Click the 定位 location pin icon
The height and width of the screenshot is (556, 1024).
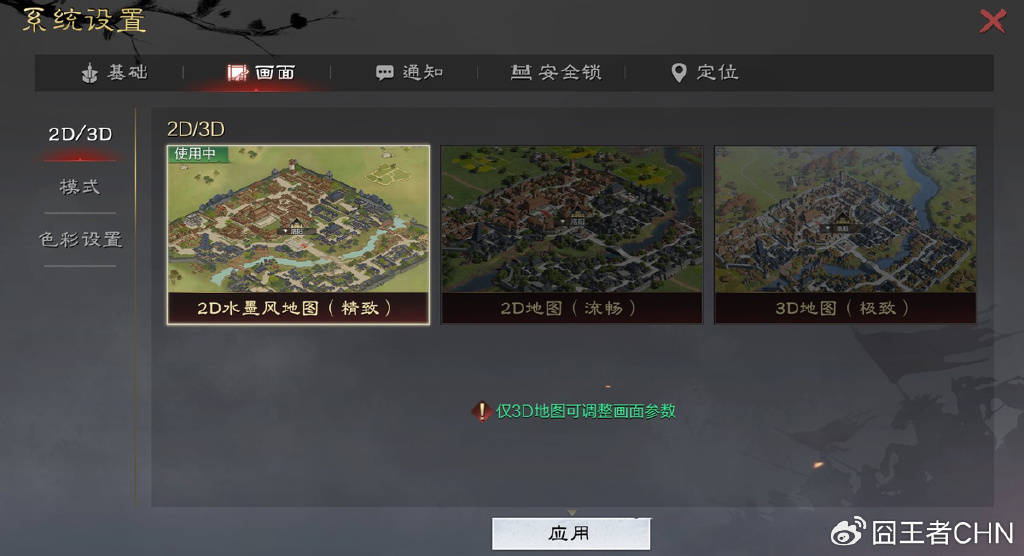pos(679,73)
